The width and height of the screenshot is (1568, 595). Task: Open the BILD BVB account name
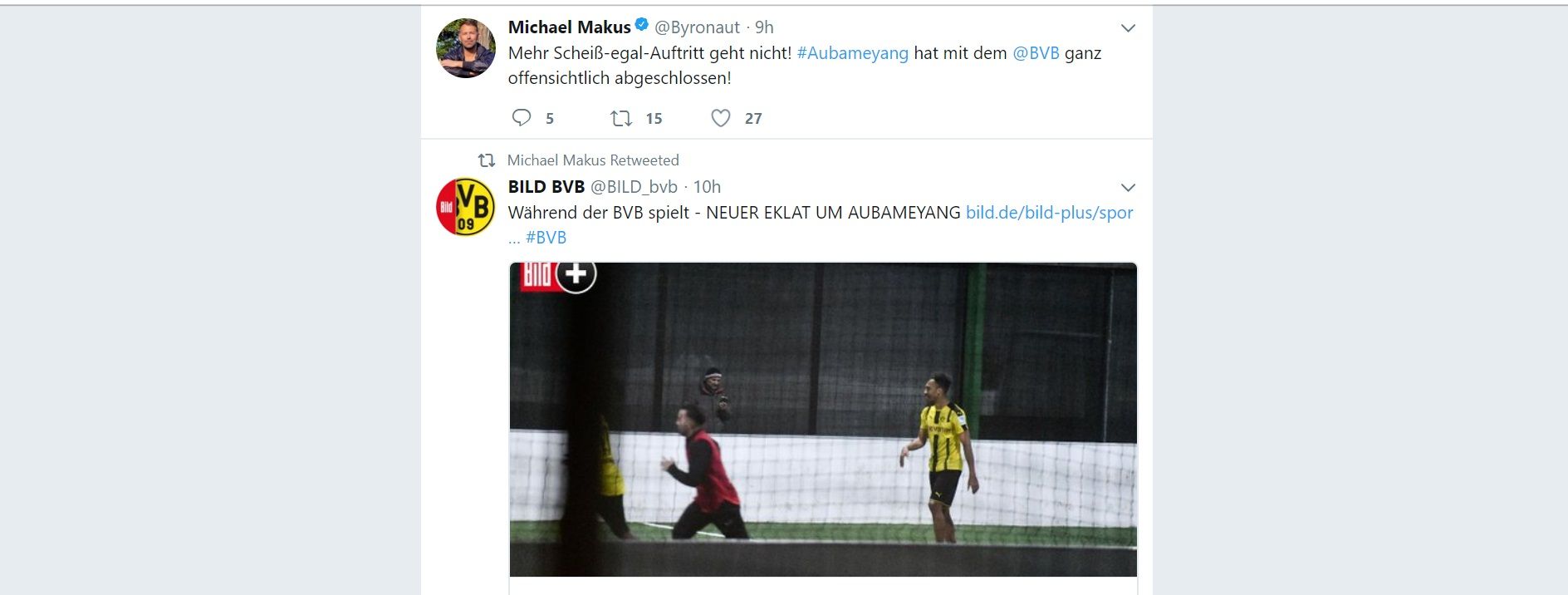pyautogui.click(x=546, y=187)
